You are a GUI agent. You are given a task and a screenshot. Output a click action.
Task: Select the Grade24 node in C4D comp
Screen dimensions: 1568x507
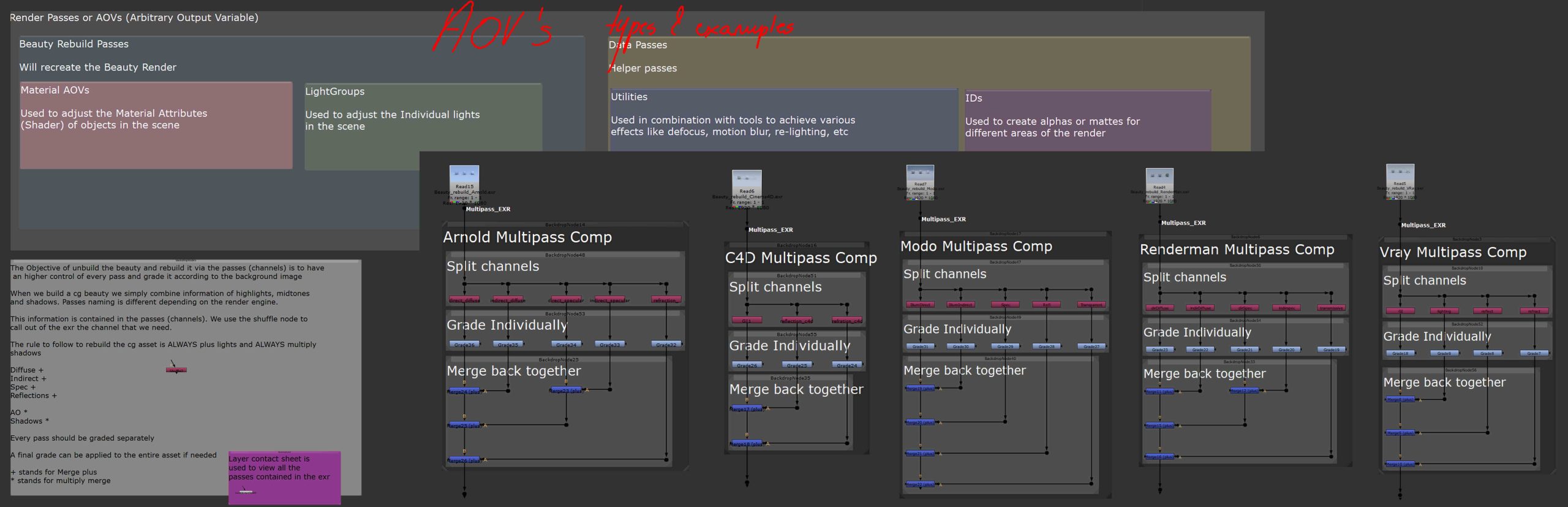pyautogui.click(x=847, y=365)
